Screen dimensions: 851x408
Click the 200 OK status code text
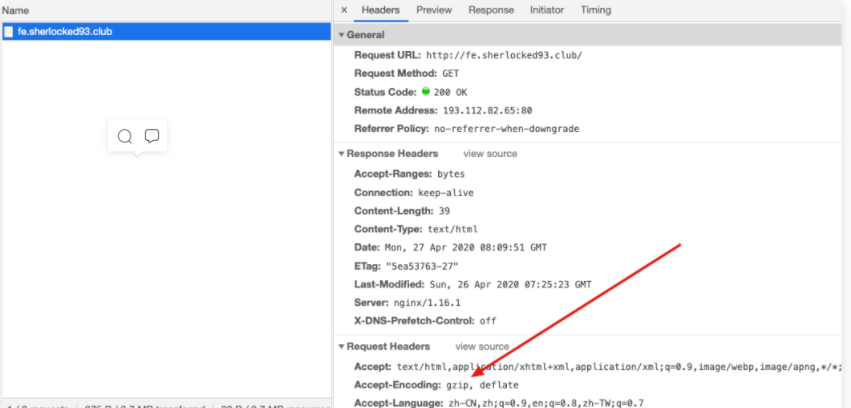[x=450, y=92]
